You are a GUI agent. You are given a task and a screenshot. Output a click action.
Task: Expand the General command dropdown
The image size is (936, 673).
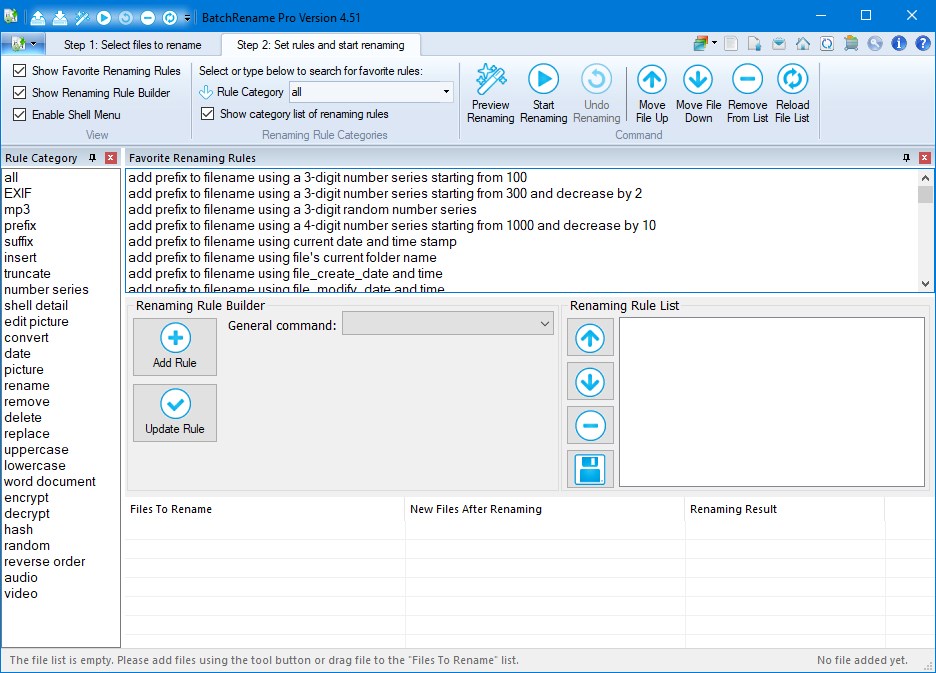click(x=544, y=324)
